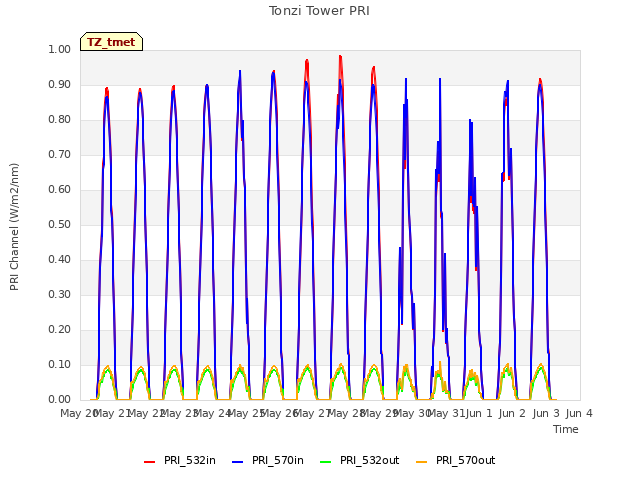
Task: Click the TZ_tmet label box
Action: click(111, 42)
